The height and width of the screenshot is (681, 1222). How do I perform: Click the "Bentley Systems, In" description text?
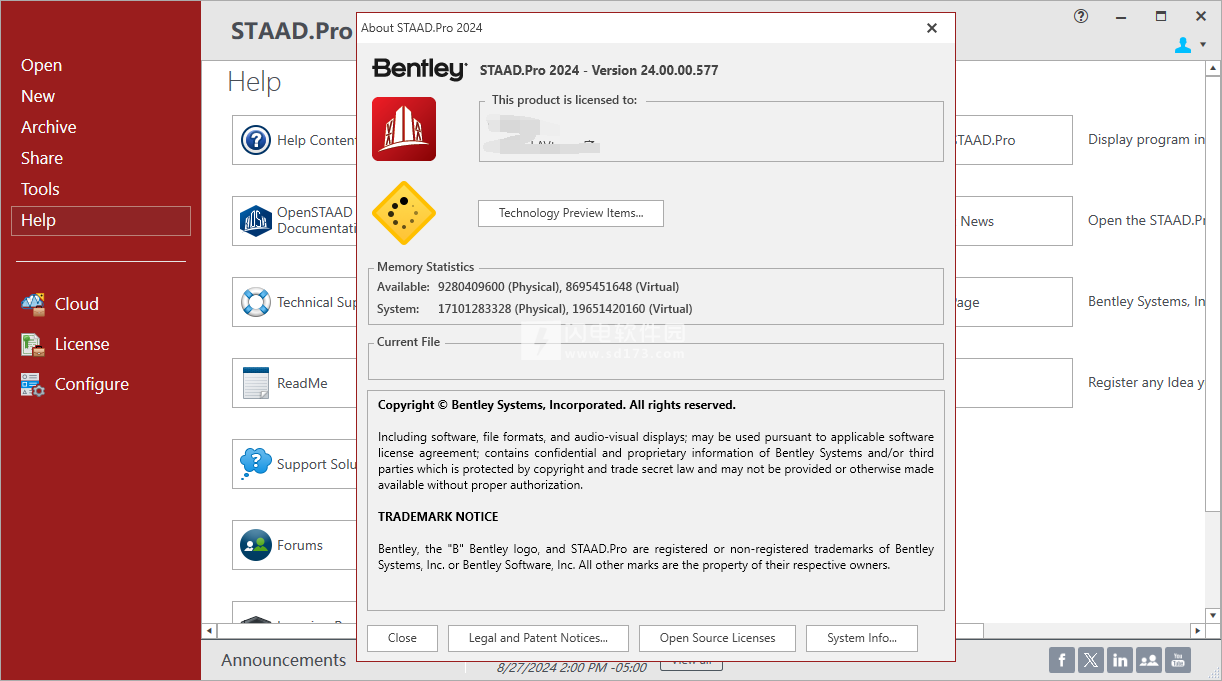pyautogui.click(x=1146, y=302)
